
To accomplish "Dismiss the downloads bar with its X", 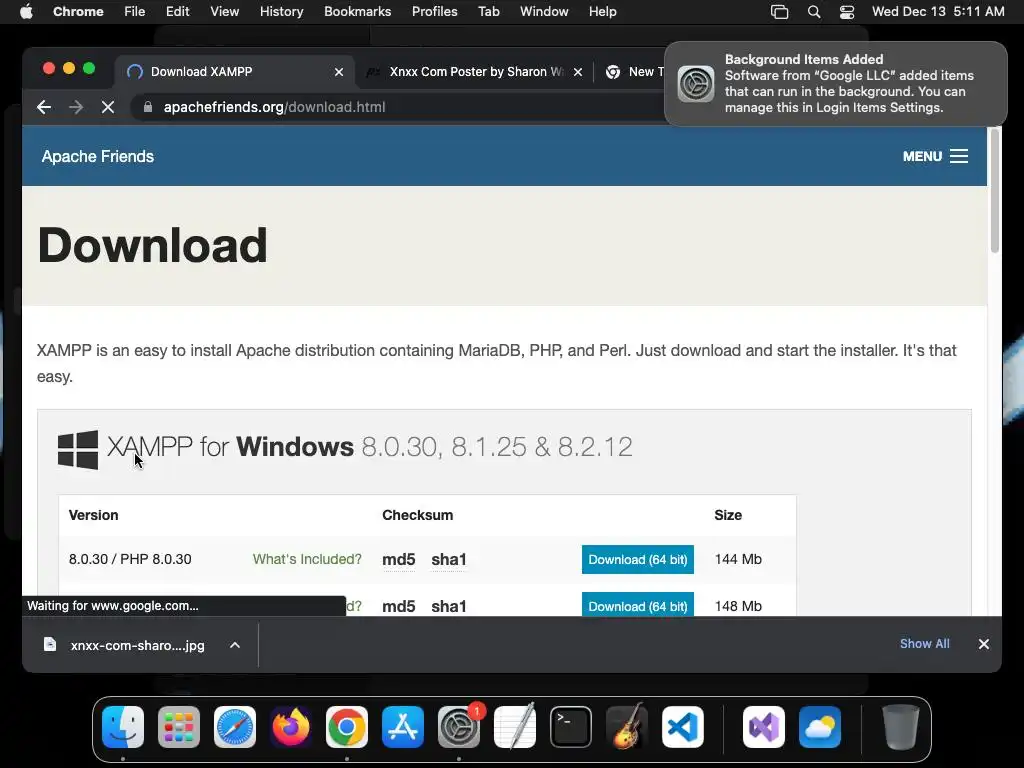I will (984, 644).
